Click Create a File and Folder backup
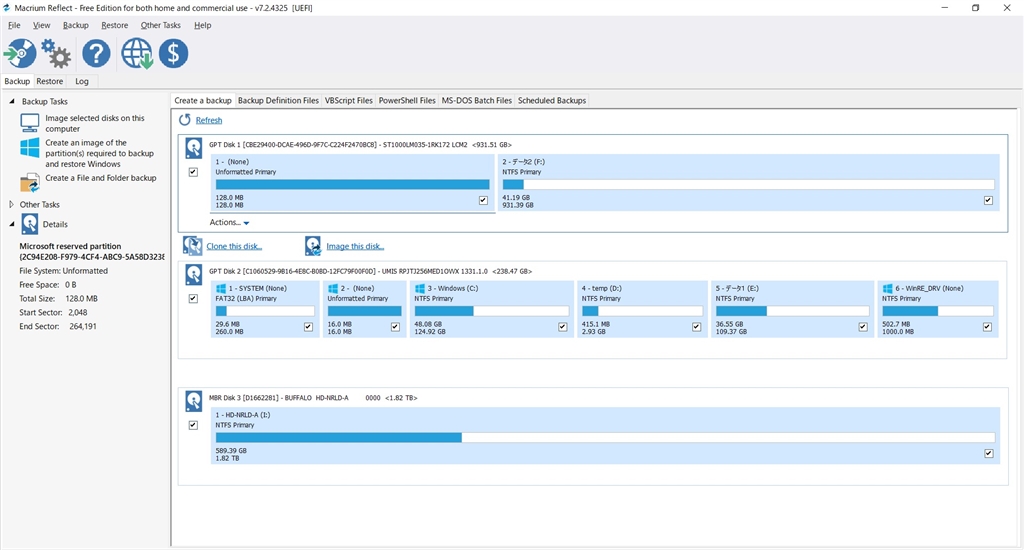The width and height of the screenshot is (1024, 550). (x=101, y=178)
